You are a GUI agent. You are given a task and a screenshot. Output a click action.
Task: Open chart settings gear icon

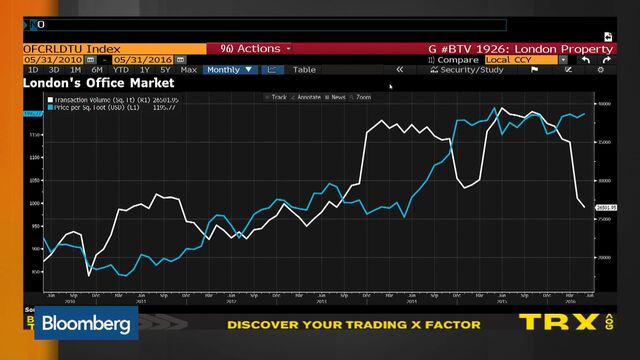pos(600,70)
